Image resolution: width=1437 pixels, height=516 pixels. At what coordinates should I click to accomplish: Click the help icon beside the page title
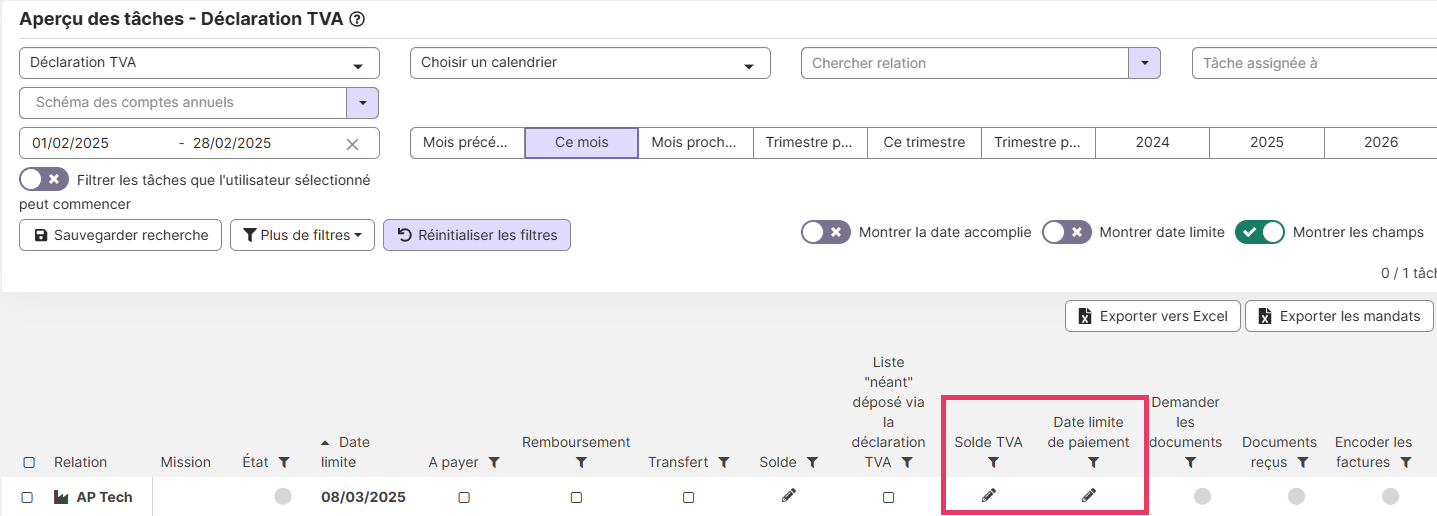[357, 19]
